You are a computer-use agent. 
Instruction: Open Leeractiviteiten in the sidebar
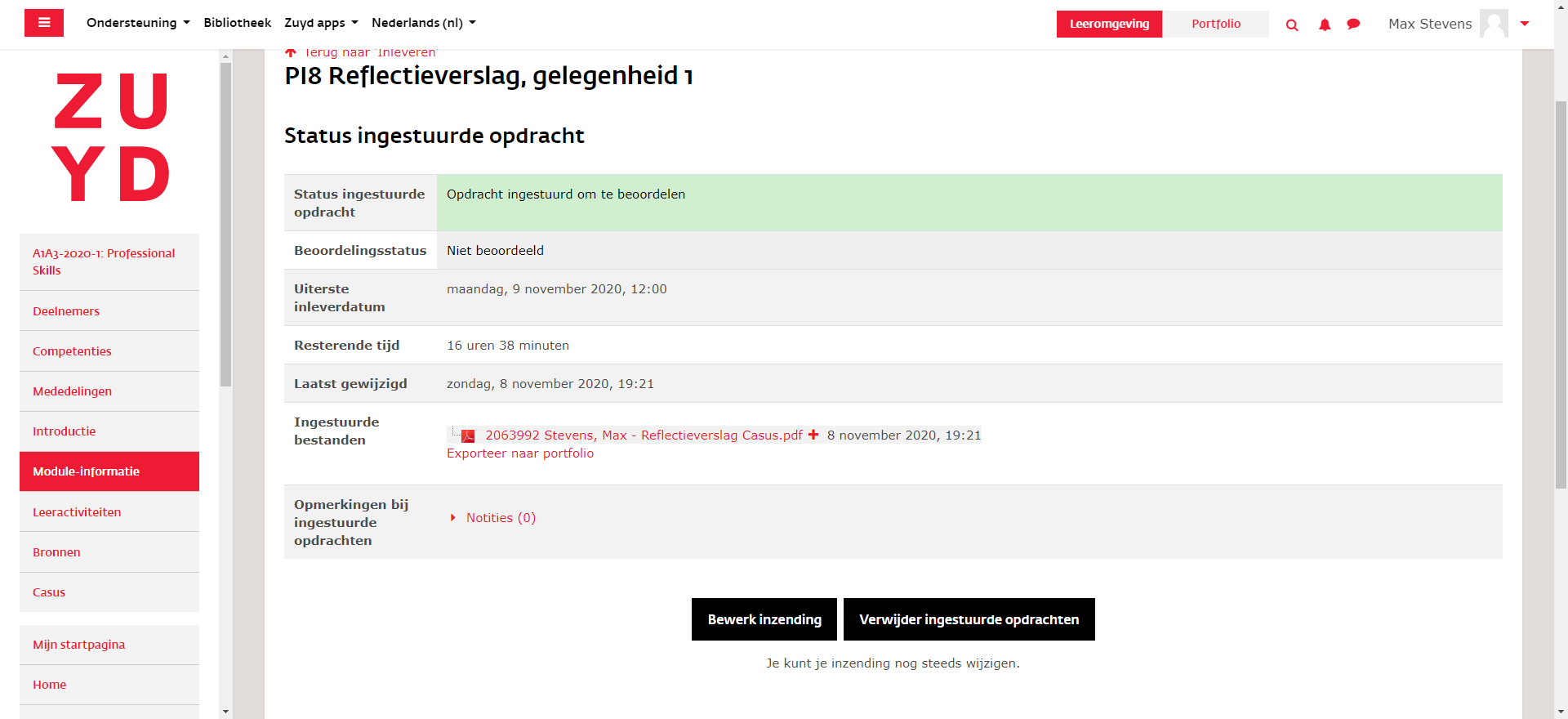[77, 512]
